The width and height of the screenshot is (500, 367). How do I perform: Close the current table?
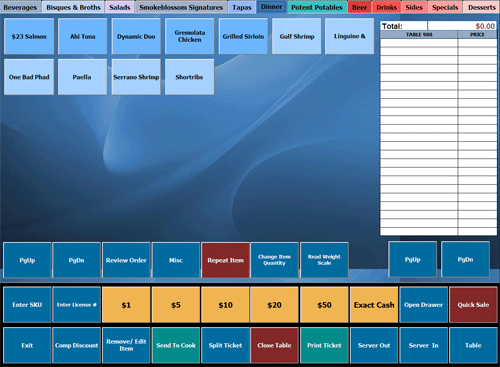coord(274,345)
